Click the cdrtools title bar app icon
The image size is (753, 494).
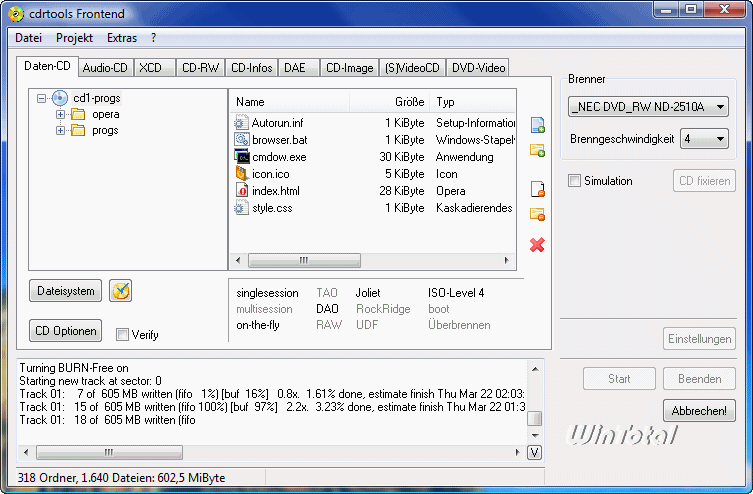pyautogui.click(x=16, y=14)
